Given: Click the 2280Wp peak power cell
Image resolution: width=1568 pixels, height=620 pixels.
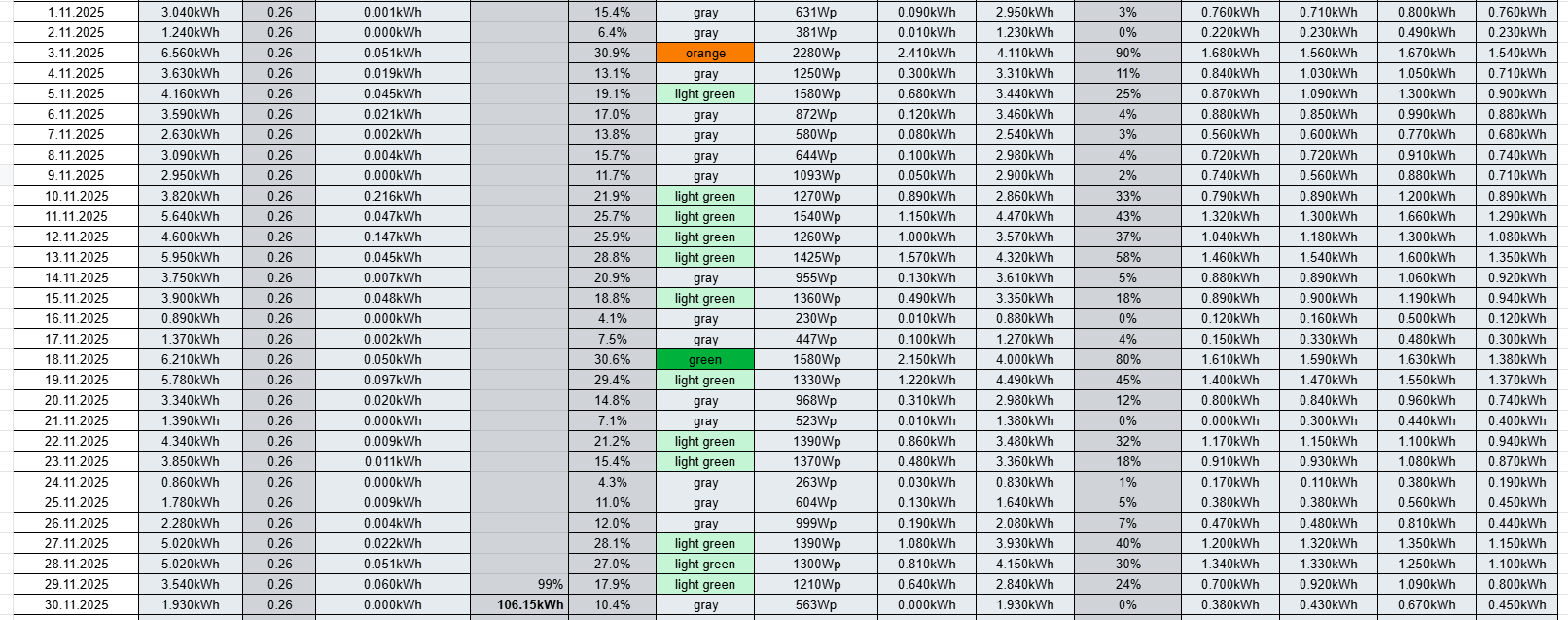Looking at the screenshot, I should coord(816,53).
